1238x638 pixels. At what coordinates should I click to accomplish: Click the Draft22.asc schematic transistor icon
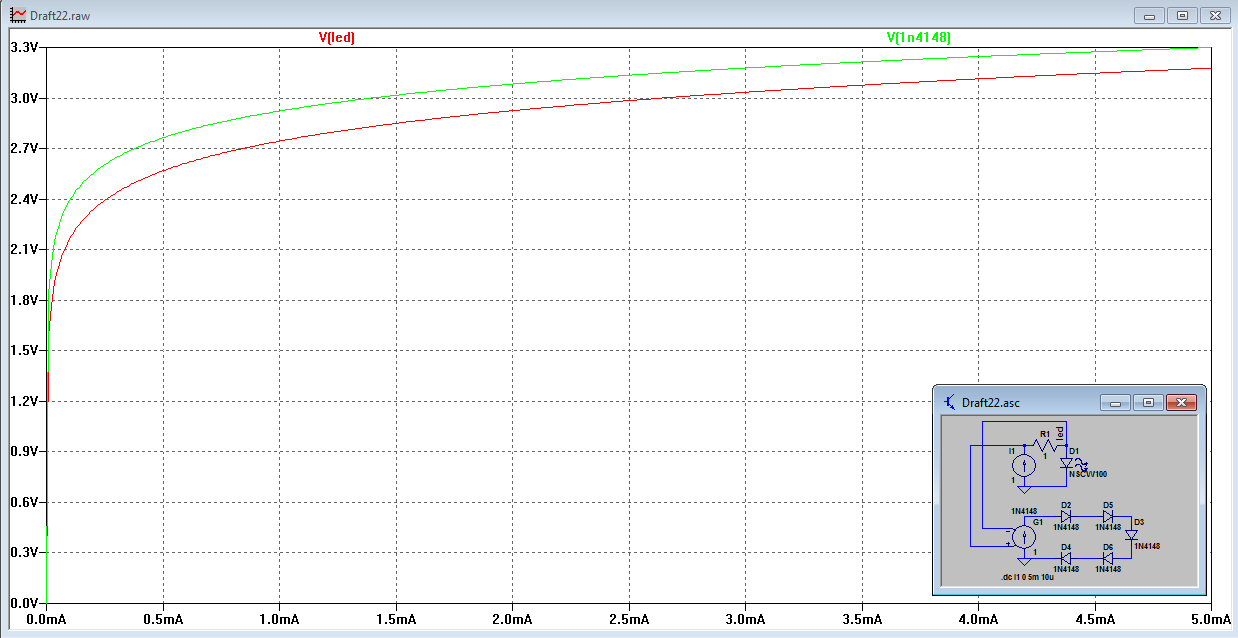[x=949, y=402]
